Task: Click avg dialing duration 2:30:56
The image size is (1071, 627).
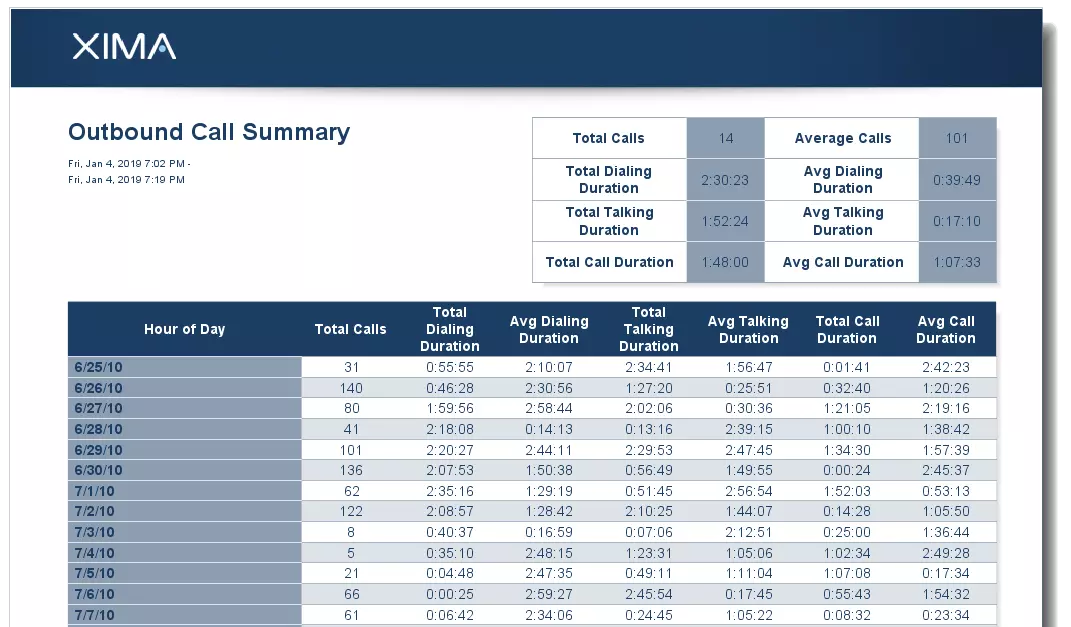Action: [x=549, y=388]
